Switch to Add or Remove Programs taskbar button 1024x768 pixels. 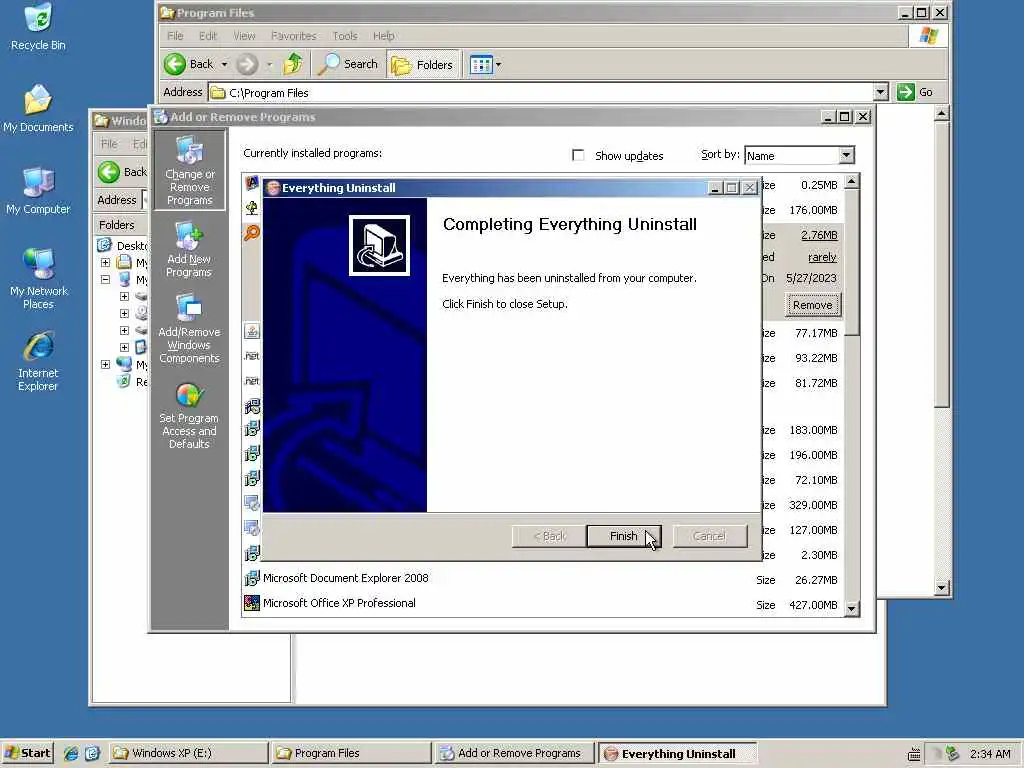pyautogui.click(x=513, y=753)
